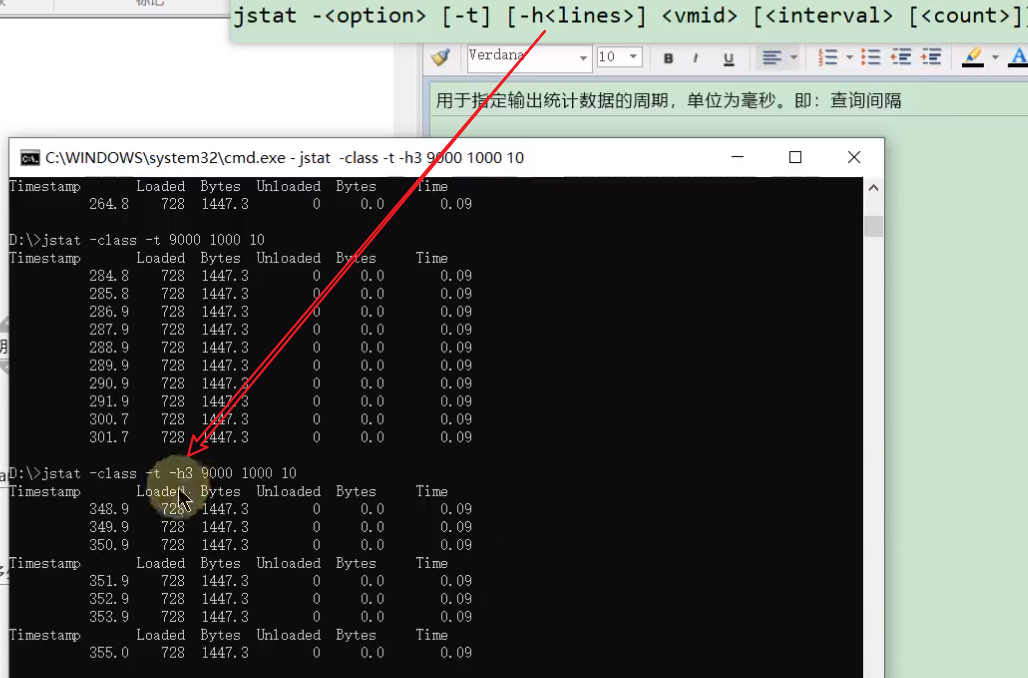Click the timestamp value 284.8
Screen dimensions: 1028x678
coord(109,275)
